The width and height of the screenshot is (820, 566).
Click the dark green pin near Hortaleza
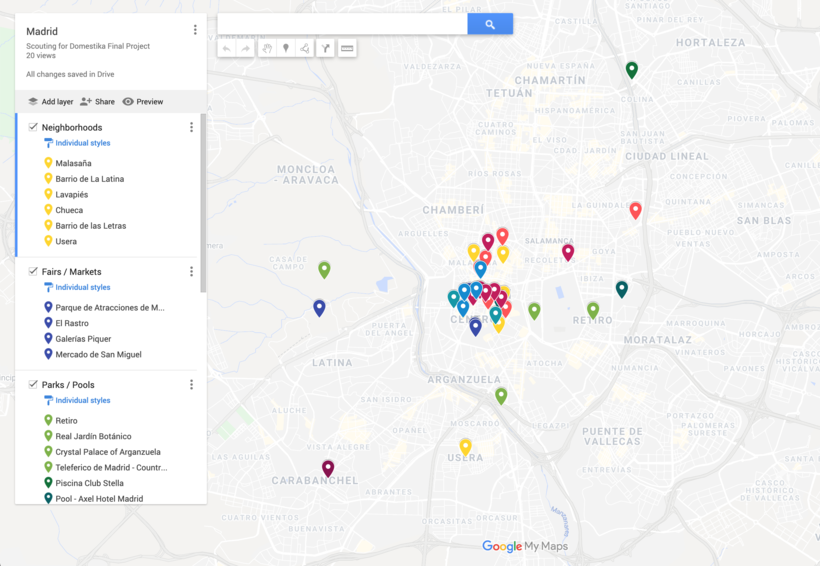click(x=632, y=70)
